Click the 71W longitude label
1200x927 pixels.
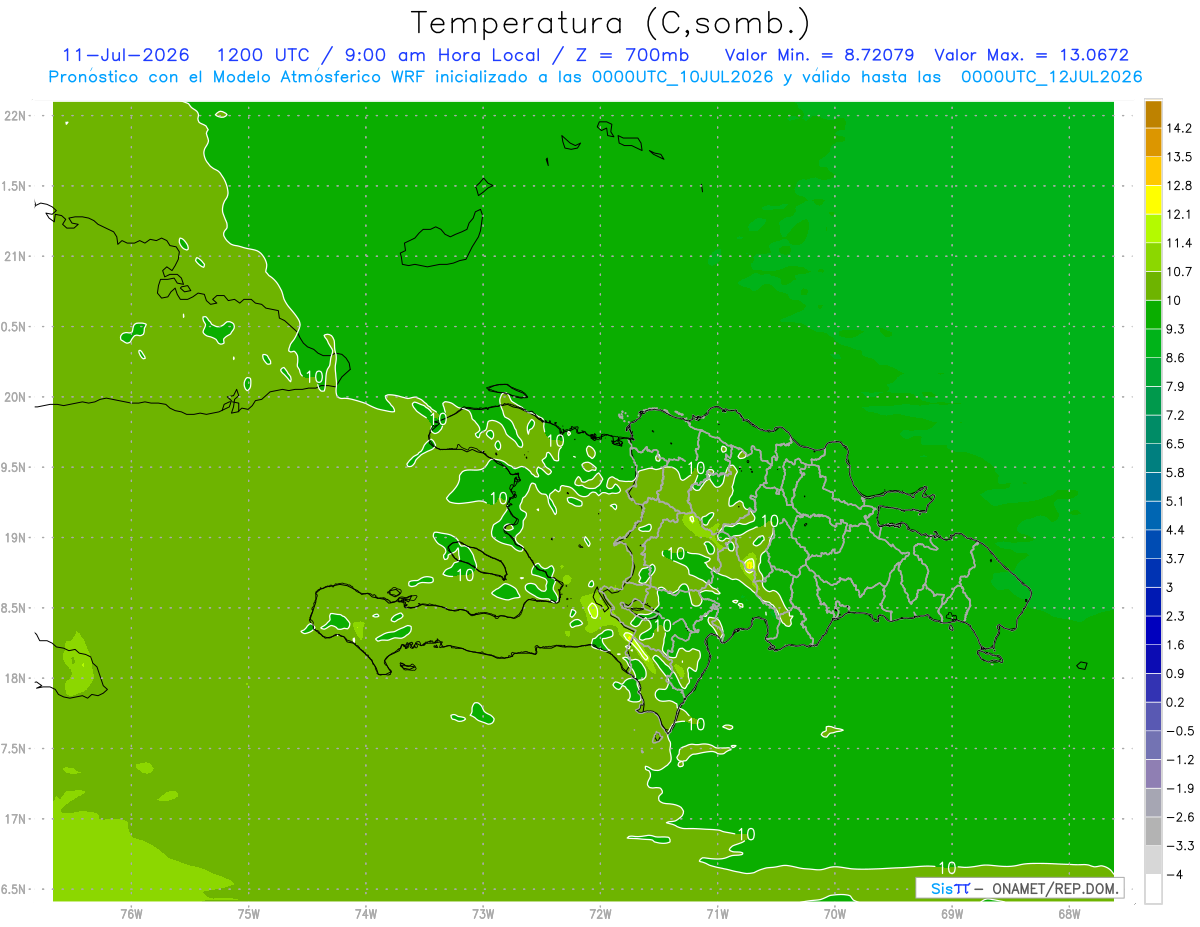pyautogui.click(x=717, y=913)
